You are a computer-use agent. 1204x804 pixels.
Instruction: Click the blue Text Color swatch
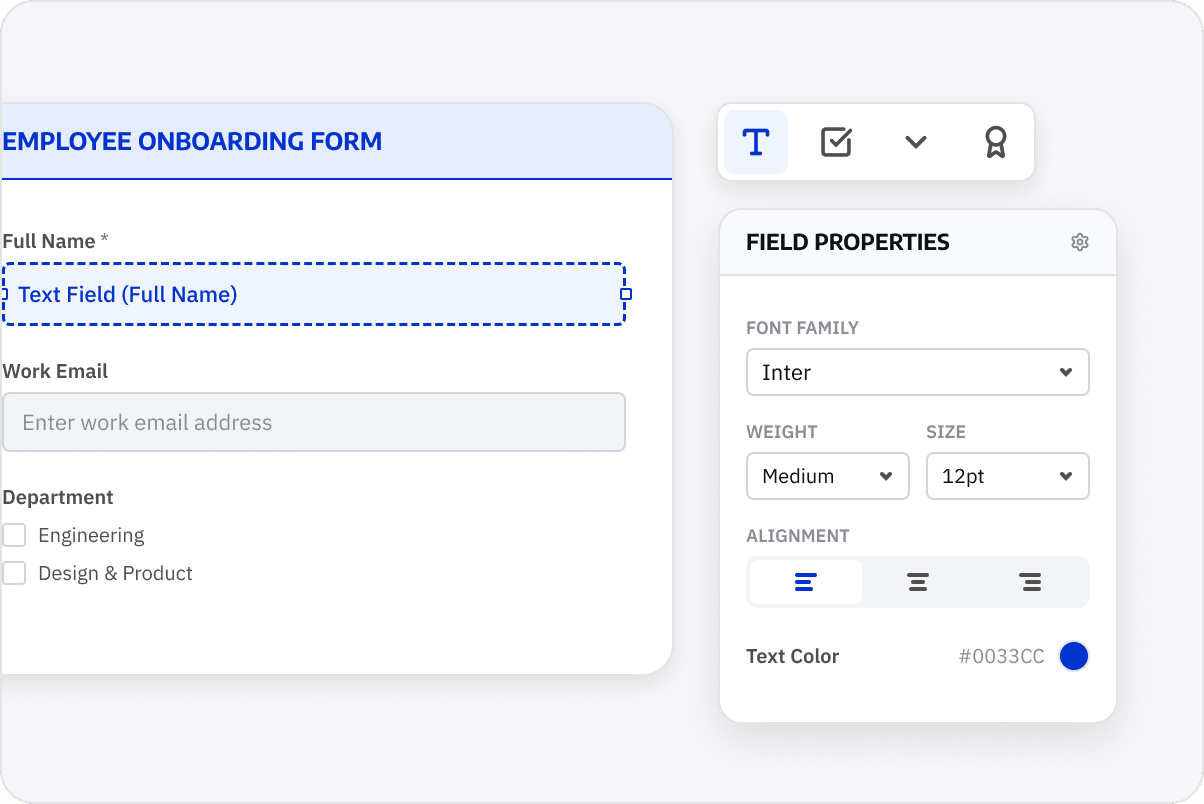point(1074,656)
